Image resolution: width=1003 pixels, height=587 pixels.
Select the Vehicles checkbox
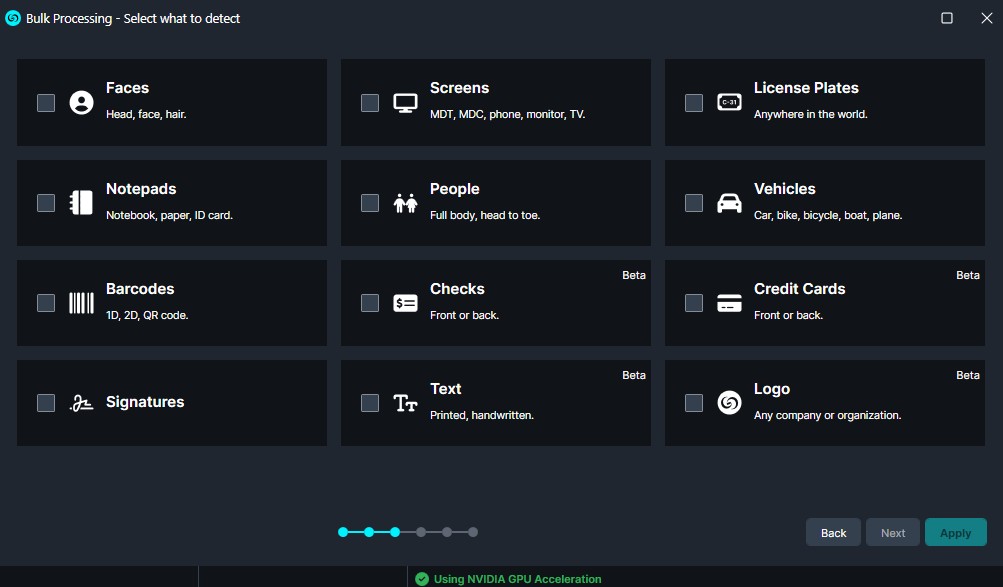(694, 203)
